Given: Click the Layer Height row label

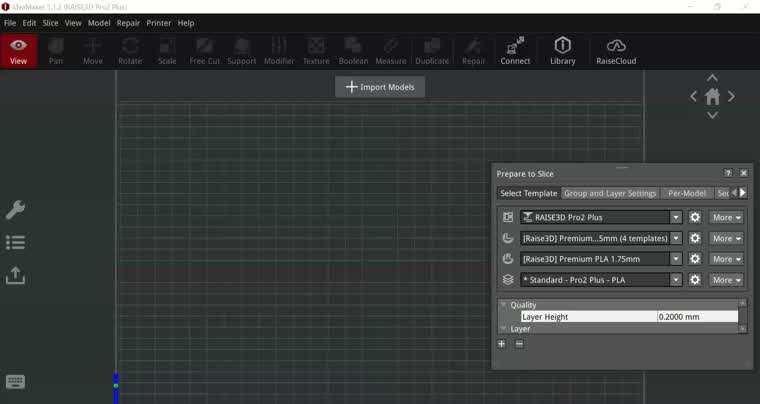Looking at the screenshot, I should point(545,317).
